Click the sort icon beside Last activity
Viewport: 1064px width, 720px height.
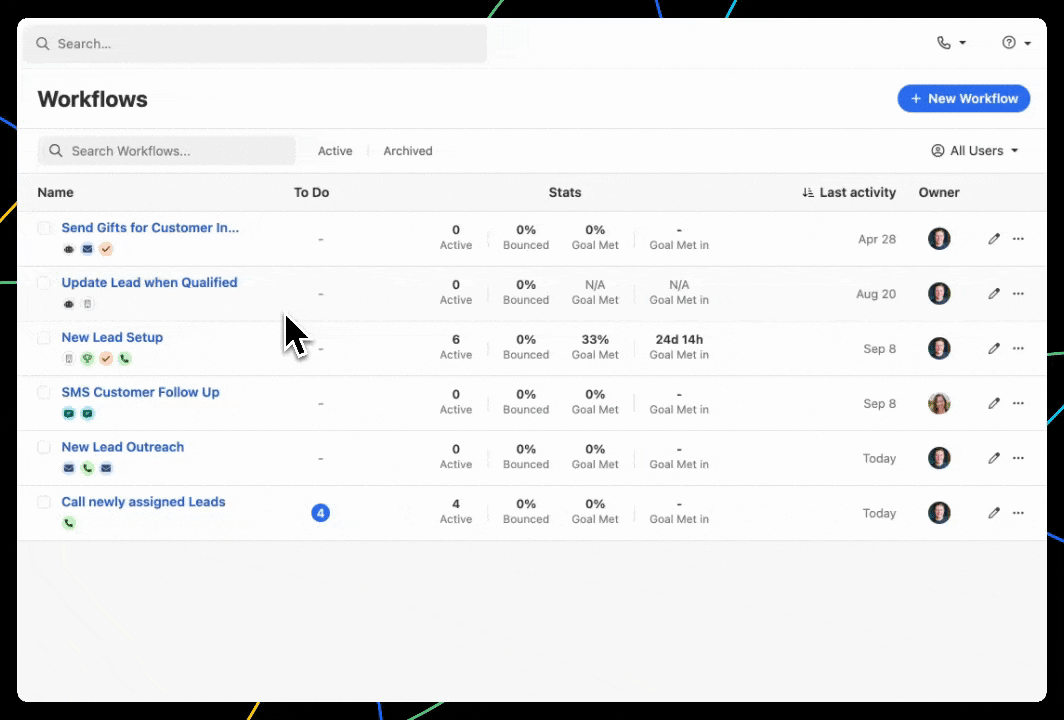coord(808,193)
